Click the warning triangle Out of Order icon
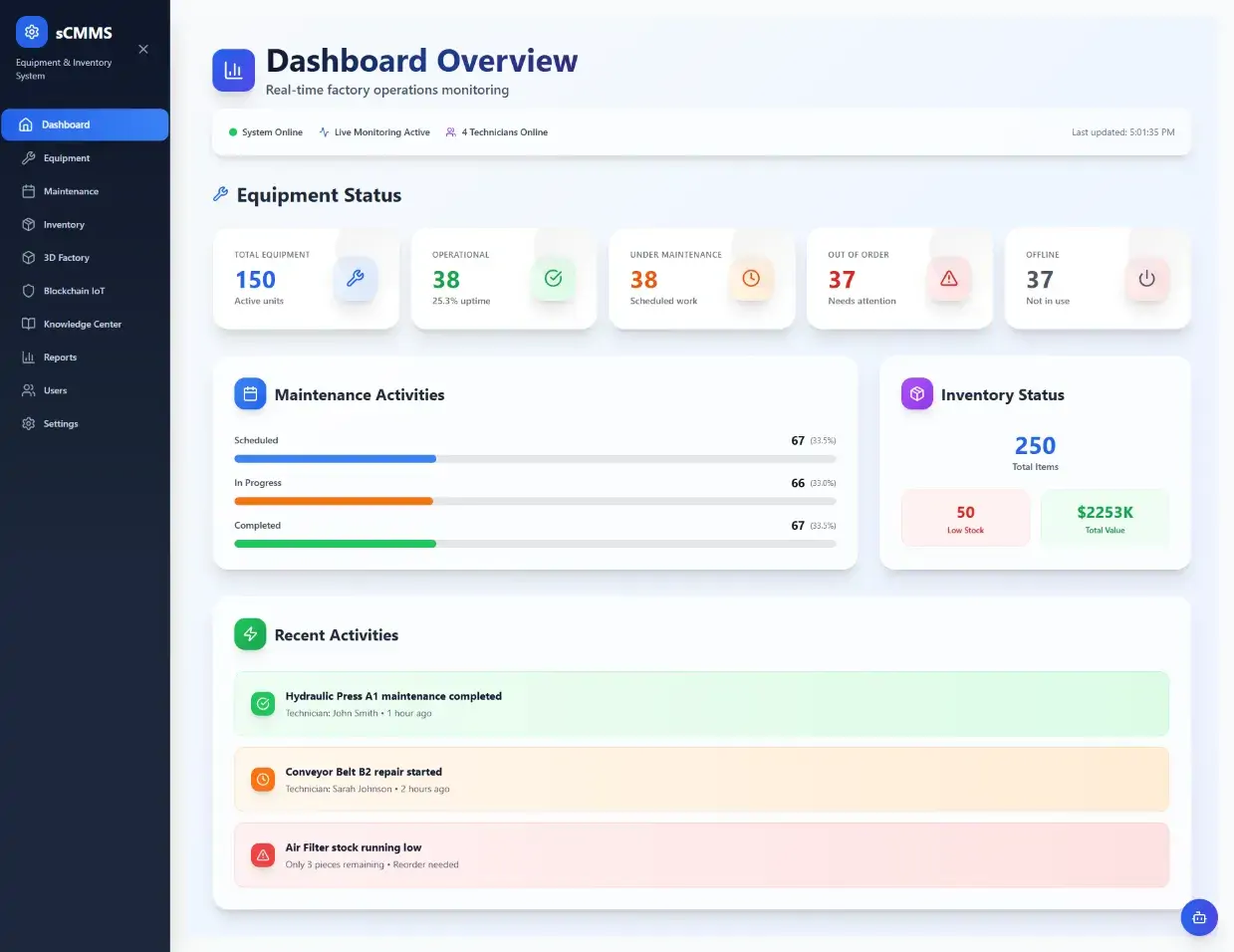 click(x=948, y=279)
